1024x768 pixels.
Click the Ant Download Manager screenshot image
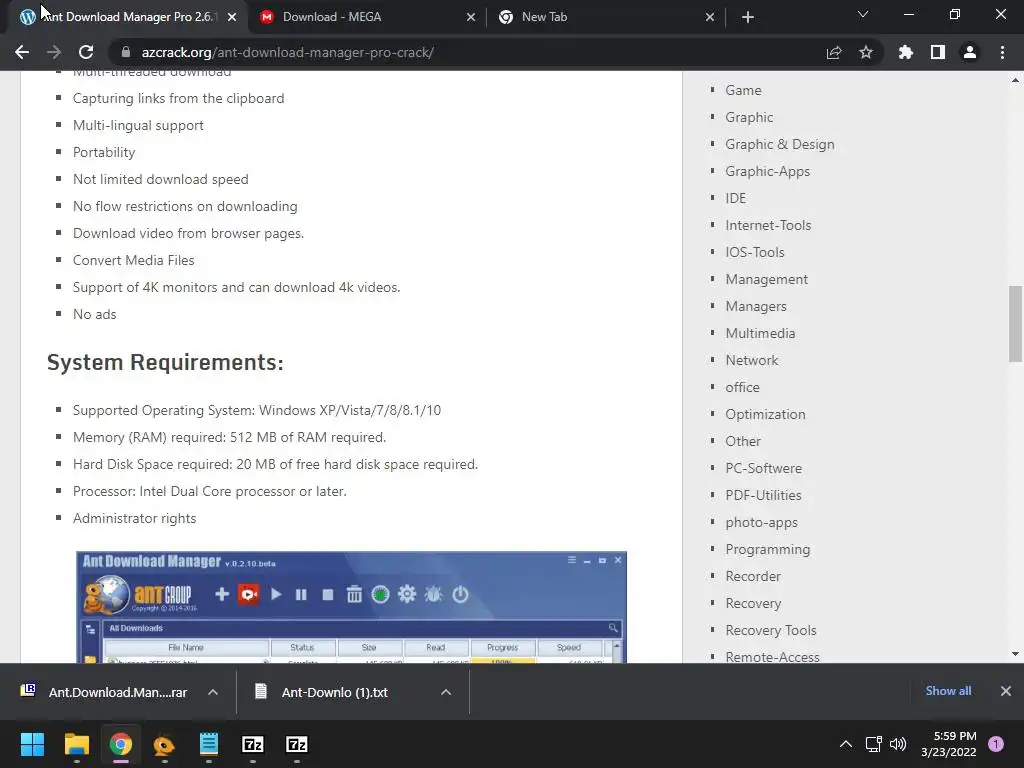(x=351, y=607)
